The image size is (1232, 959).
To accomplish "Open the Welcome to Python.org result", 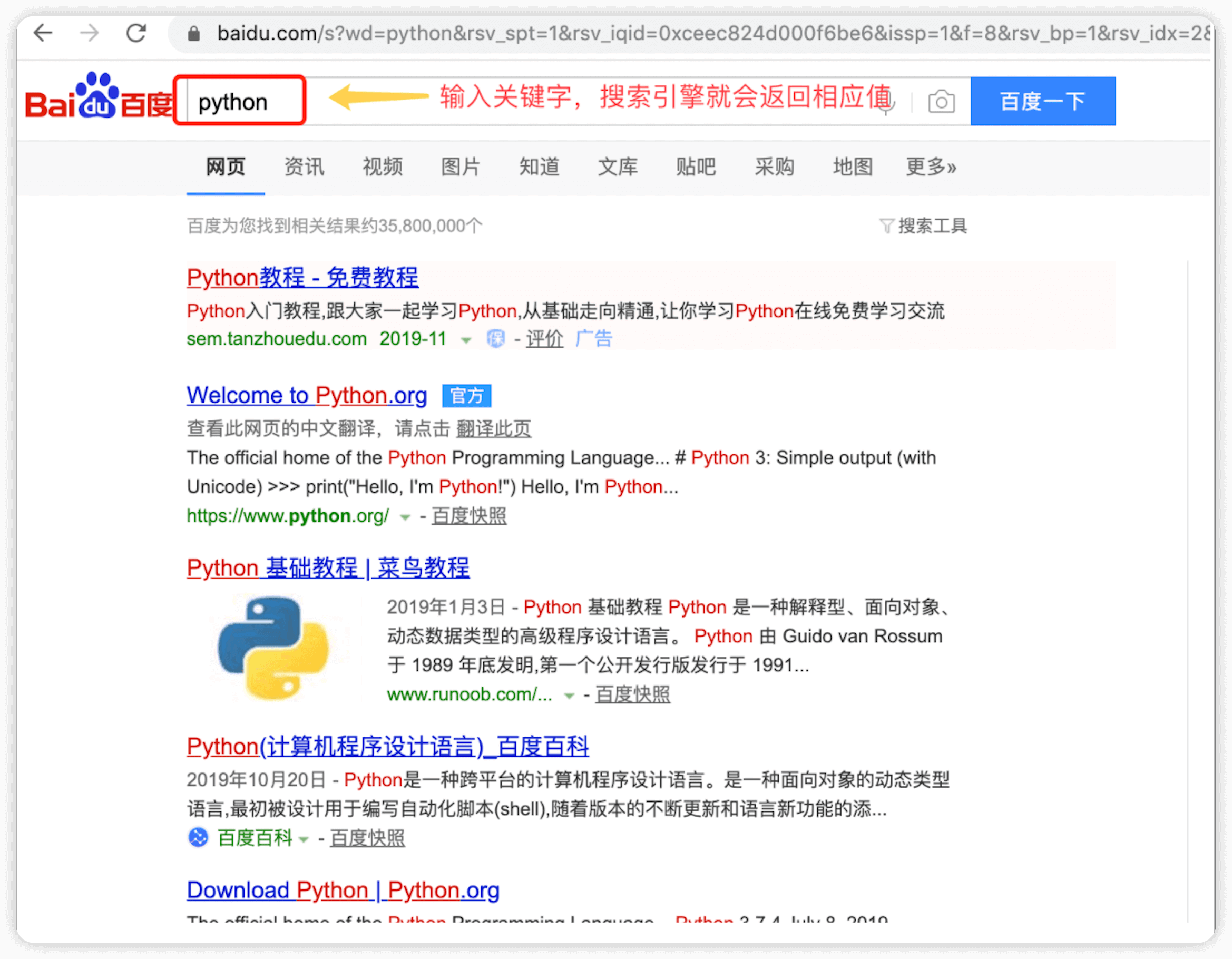I will click(306, 395).
